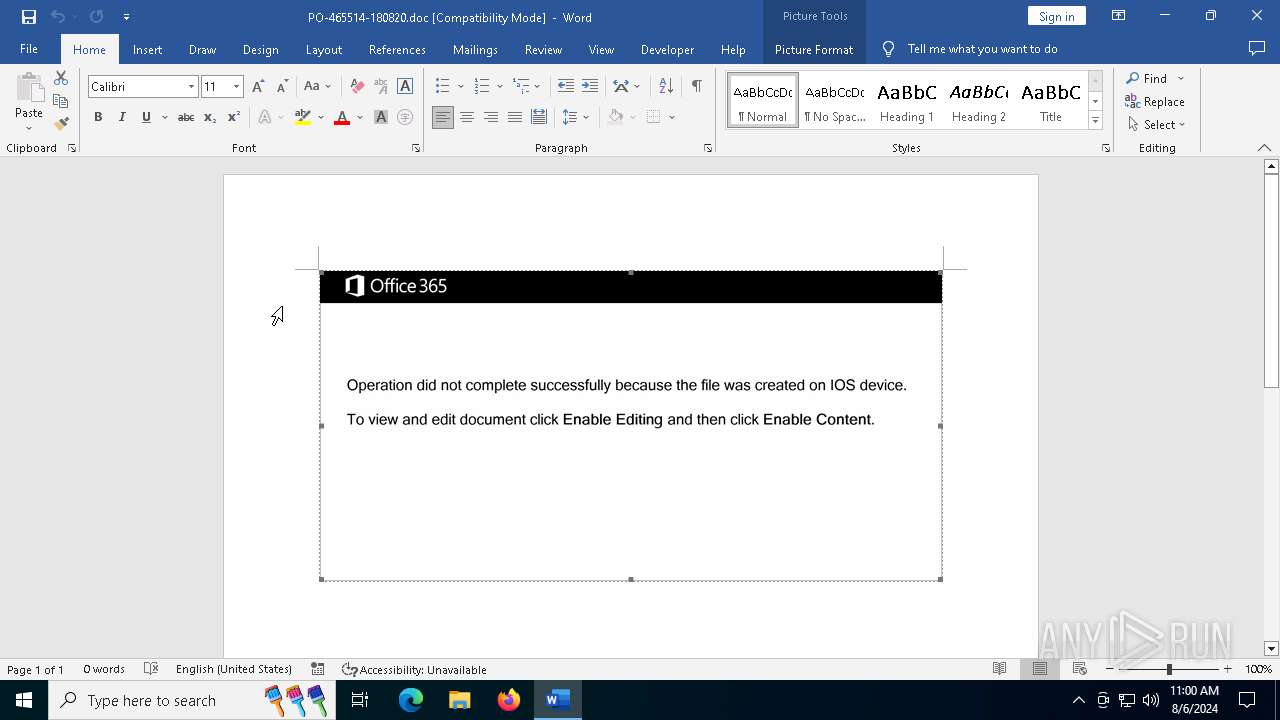Increase paragraph indent
The height and width of the screenshot is (720, 1280).
590,87
